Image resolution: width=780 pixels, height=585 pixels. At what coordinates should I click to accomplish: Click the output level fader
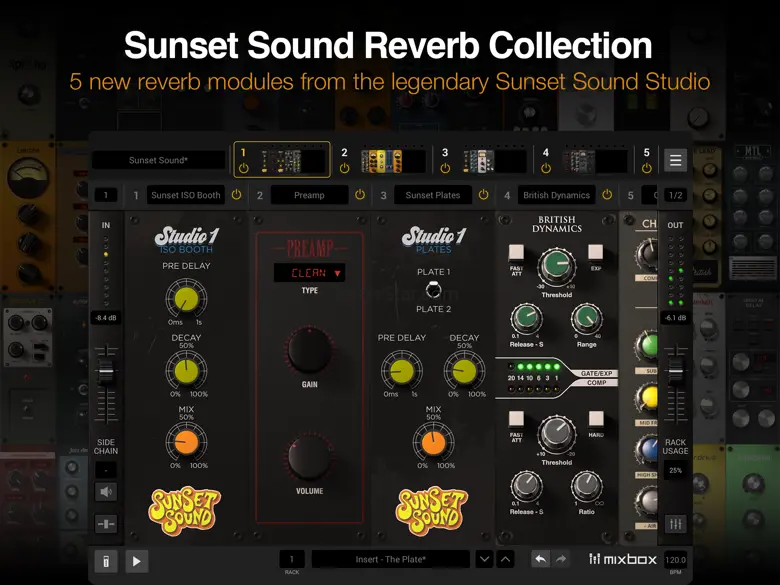point(675,372)
